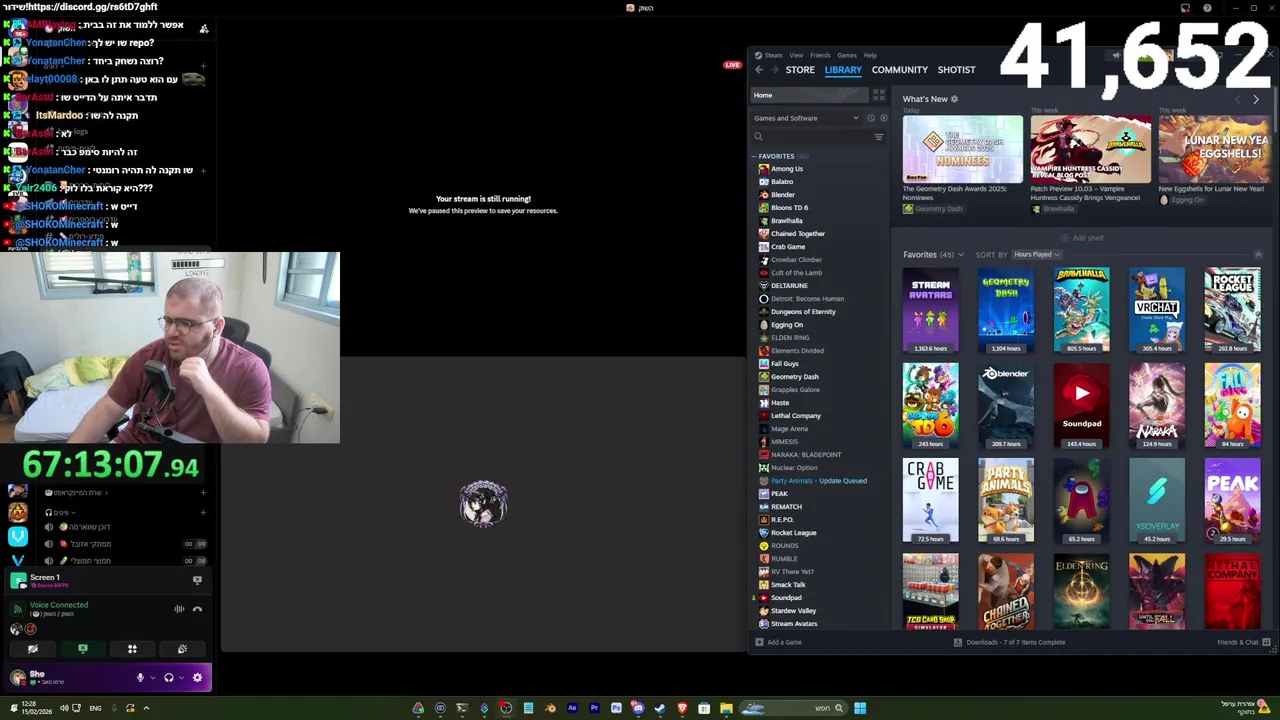Open the View menu in Steam
This screenshot has height=720, width=1280.
point(796,56)
